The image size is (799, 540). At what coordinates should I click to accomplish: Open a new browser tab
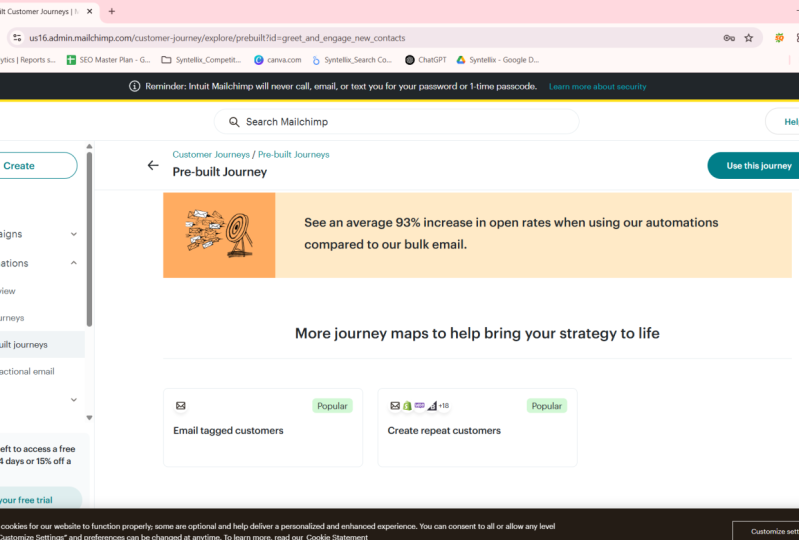pos(112,11)
